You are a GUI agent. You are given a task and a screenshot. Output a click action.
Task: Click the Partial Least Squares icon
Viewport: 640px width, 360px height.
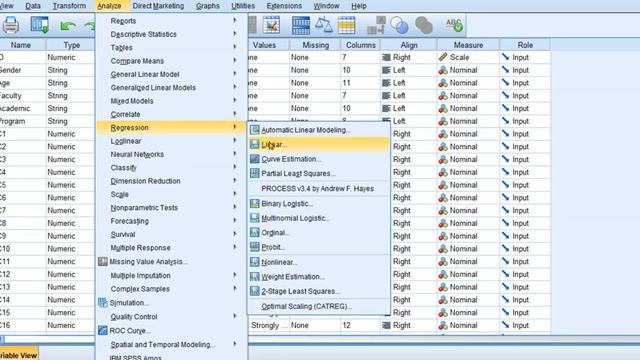click(x=255, y=173)
